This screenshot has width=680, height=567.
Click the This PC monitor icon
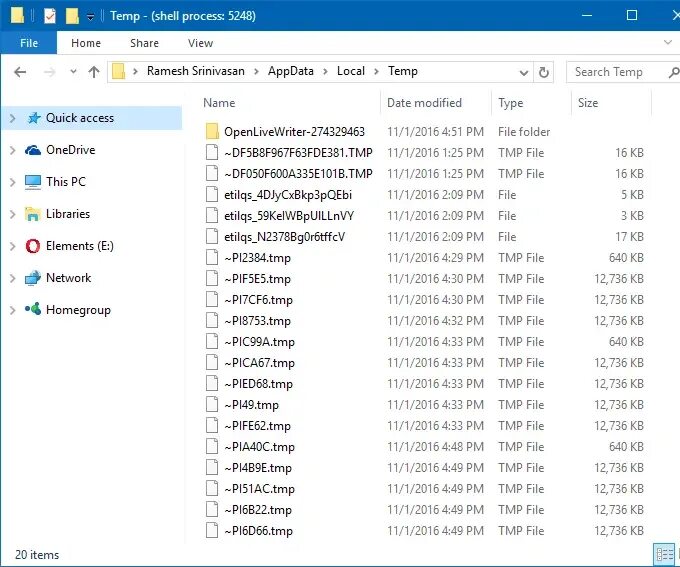pyautogui.click(x=33, y=182)
